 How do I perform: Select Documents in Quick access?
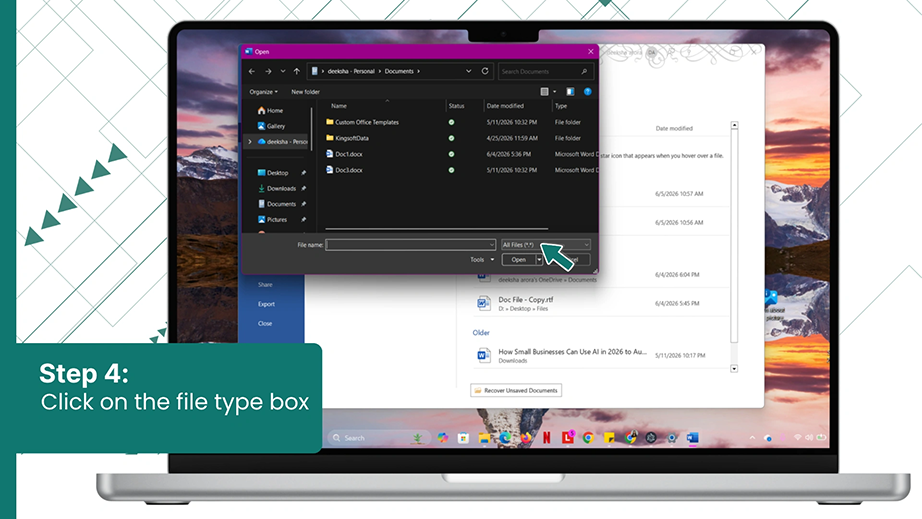pyautogui.click(x=277, y=204)
